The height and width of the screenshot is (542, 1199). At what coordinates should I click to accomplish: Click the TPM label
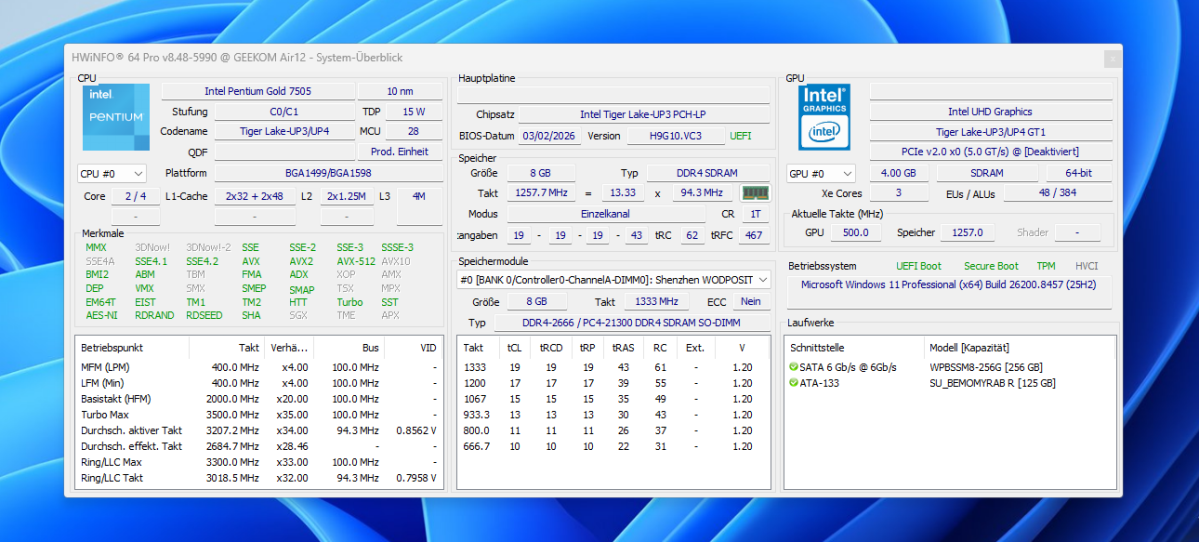click(1045, 266)
